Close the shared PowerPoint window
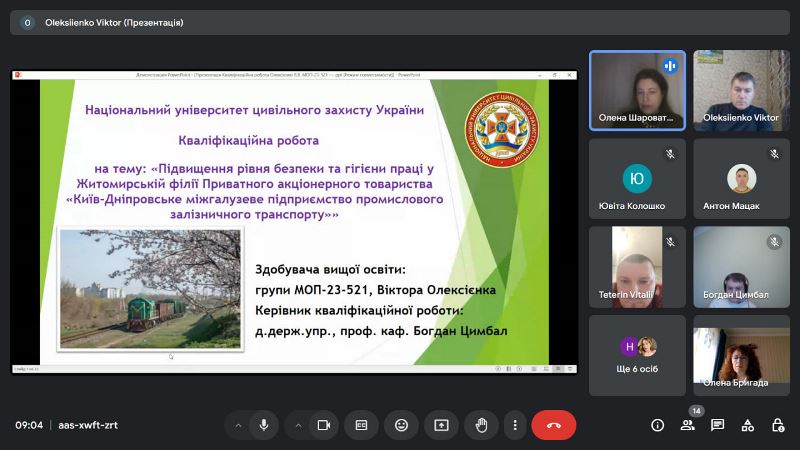 click(569, 75)
